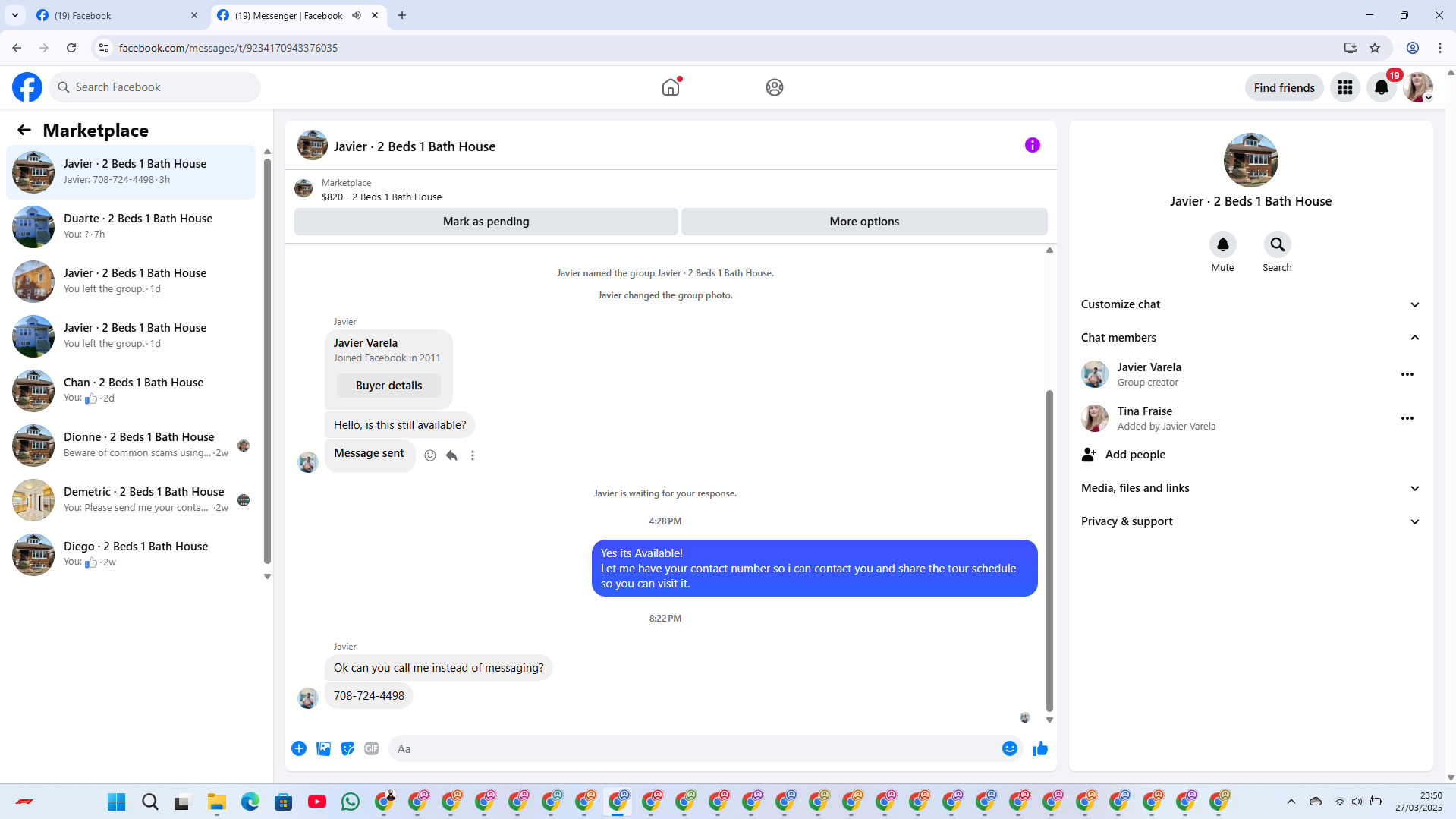The width and height of the screenshot is (1456, 819).
Task: Mute the Messenger tab audio icon
Action: [357, 15]
